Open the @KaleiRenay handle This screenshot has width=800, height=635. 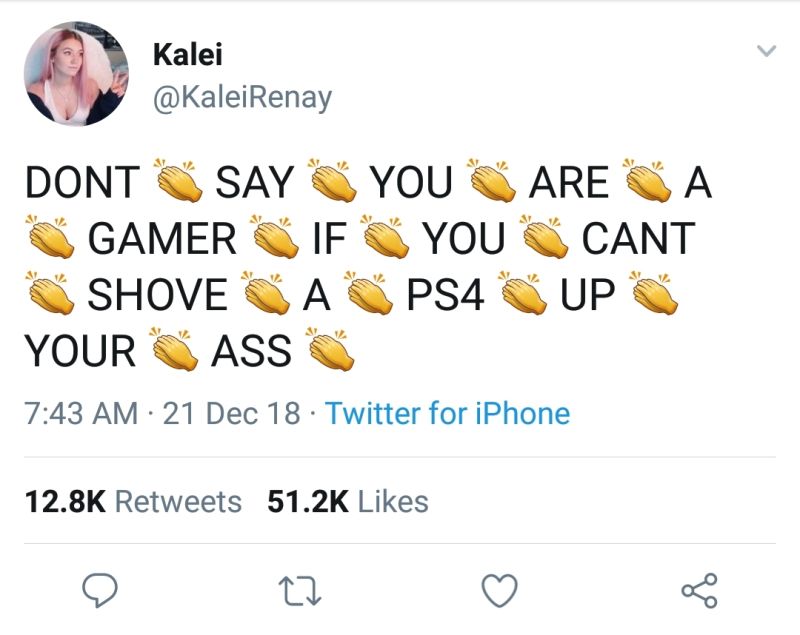coord(242,97)
